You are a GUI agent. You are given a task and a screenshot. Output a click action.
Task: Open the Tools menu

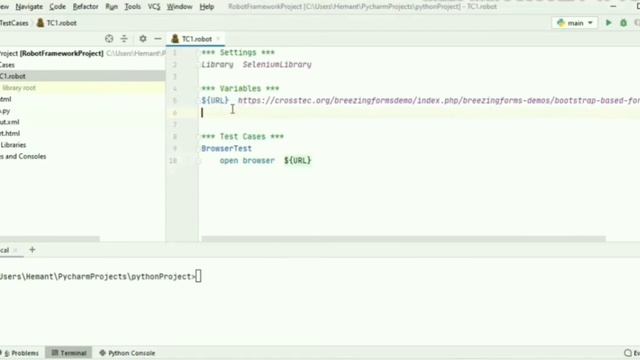click(x=132, y=7)
